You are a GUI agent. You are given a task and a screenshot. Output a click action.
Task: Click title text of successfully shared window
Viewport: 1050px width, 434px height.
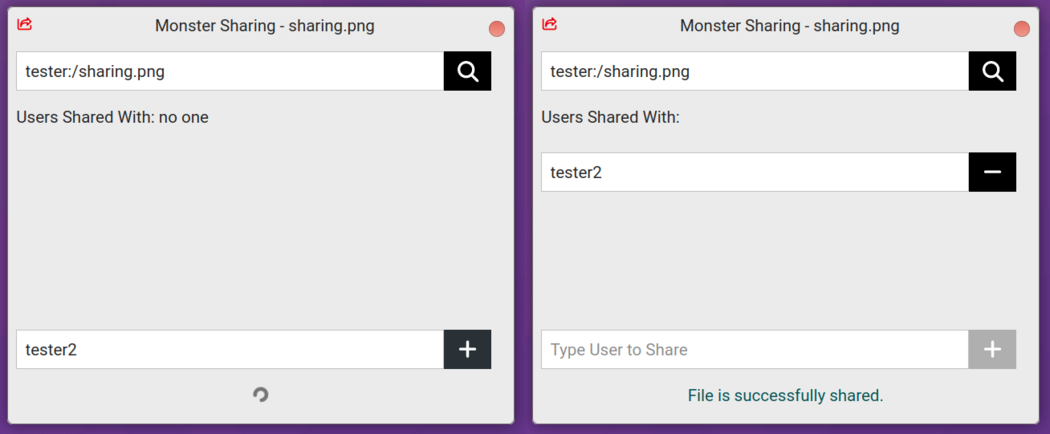pos(790,26)
